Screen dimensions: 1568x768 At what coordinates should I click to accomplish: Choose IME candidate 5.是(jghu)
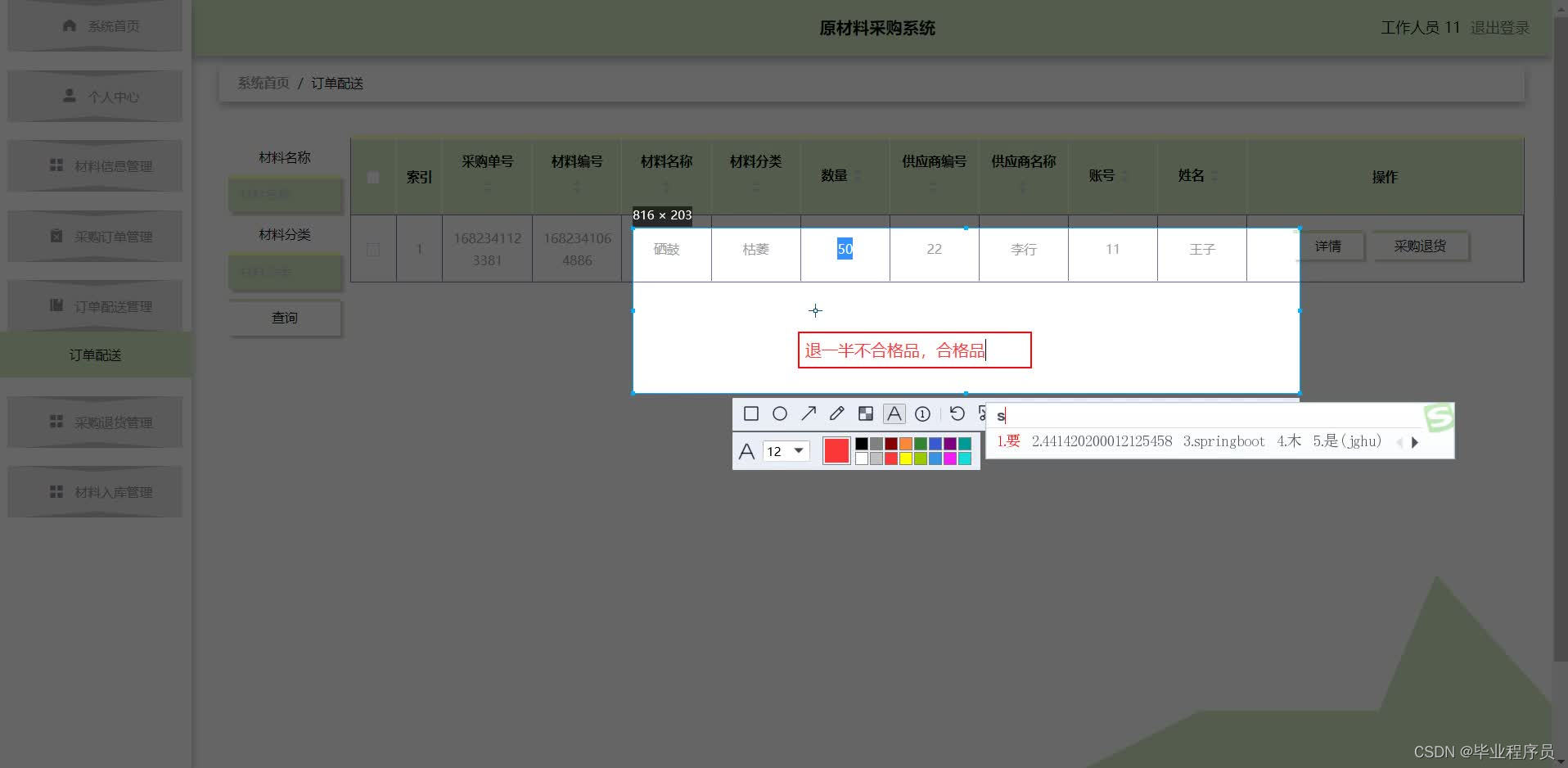click(1347, 441)
